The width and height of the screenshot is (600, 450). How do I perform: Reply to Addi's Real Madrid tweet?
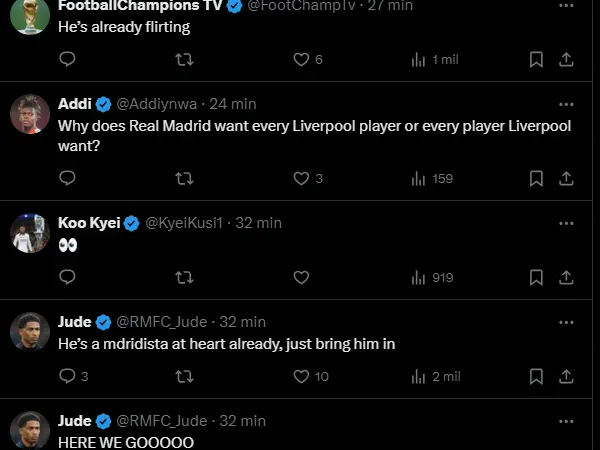(67, 178)
